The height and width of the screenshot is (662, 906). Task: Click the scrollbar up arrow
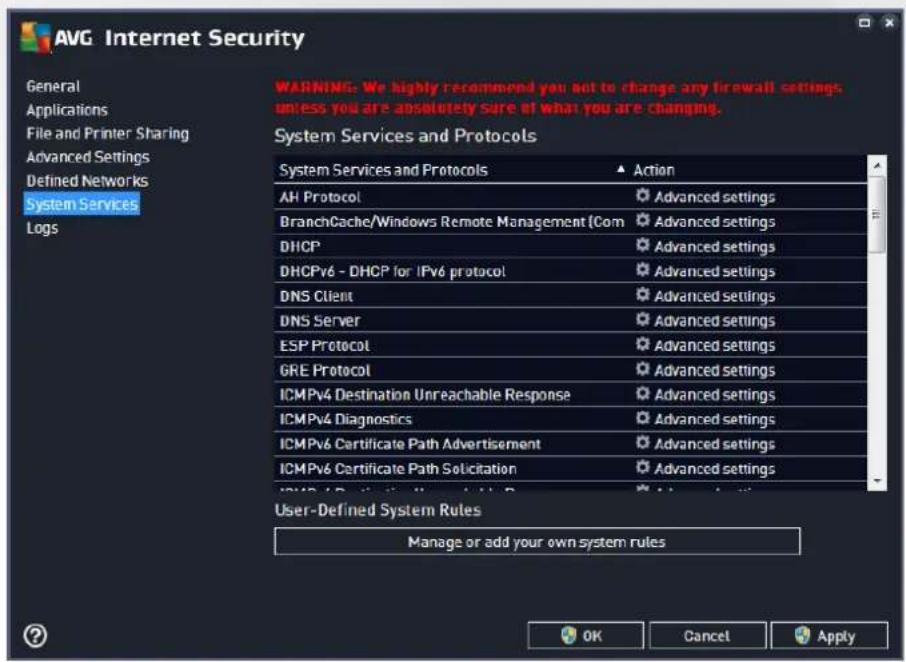click(877, 166)
